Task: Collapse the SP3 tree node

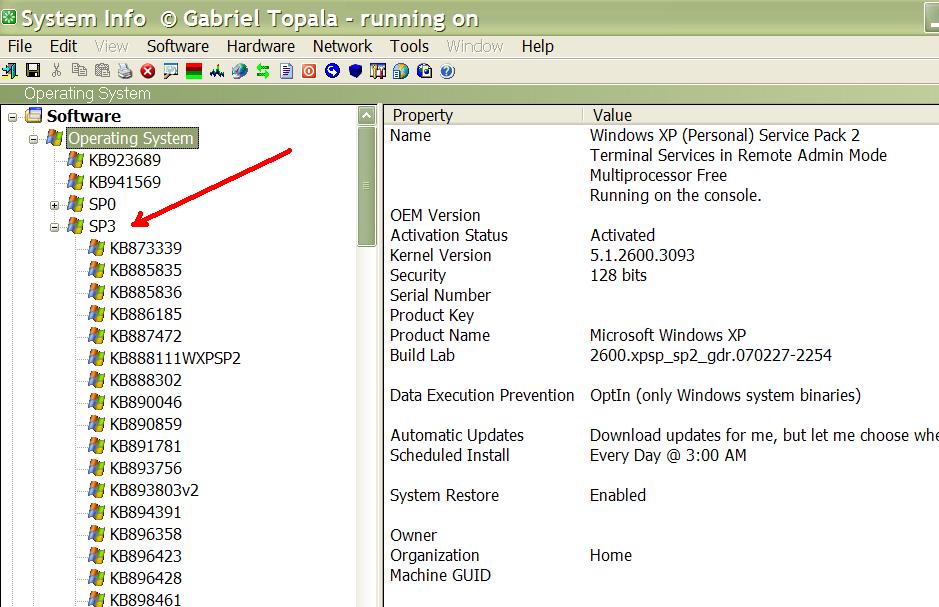Action: point(54,227)
